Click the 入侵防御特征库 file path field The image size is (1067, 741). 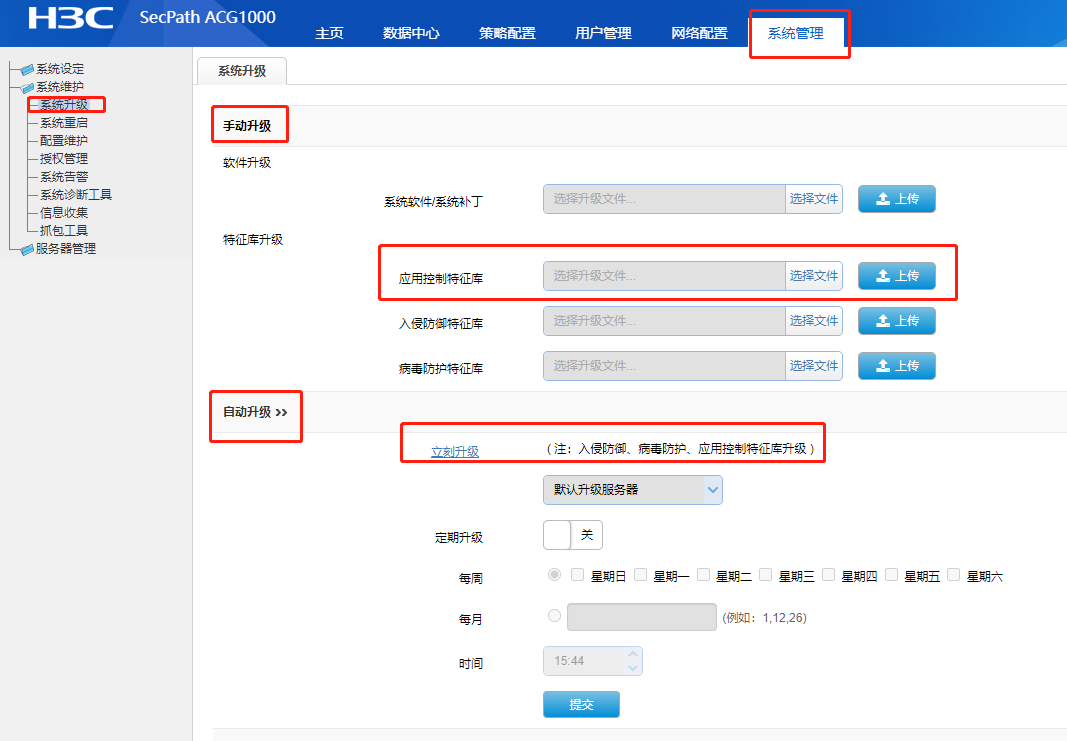pos(664,320)
